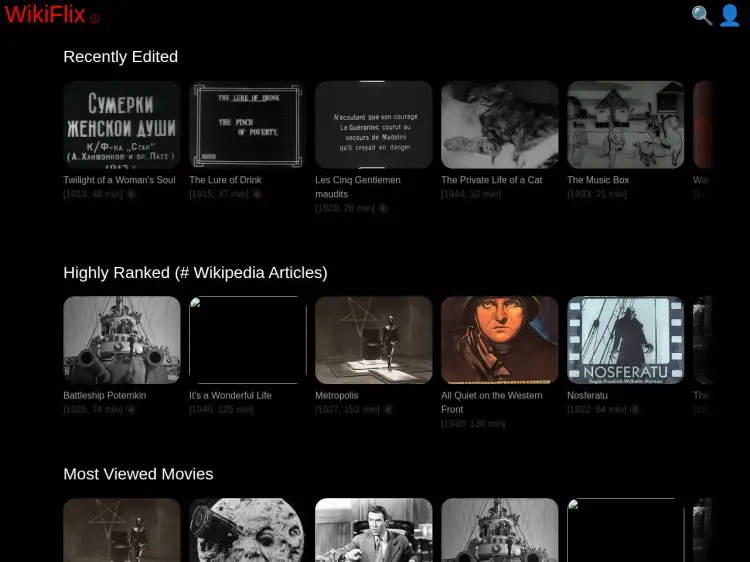Click the Most Viewed Movies heading
This screenshot has height=562, width=750.
pos(138,474)
